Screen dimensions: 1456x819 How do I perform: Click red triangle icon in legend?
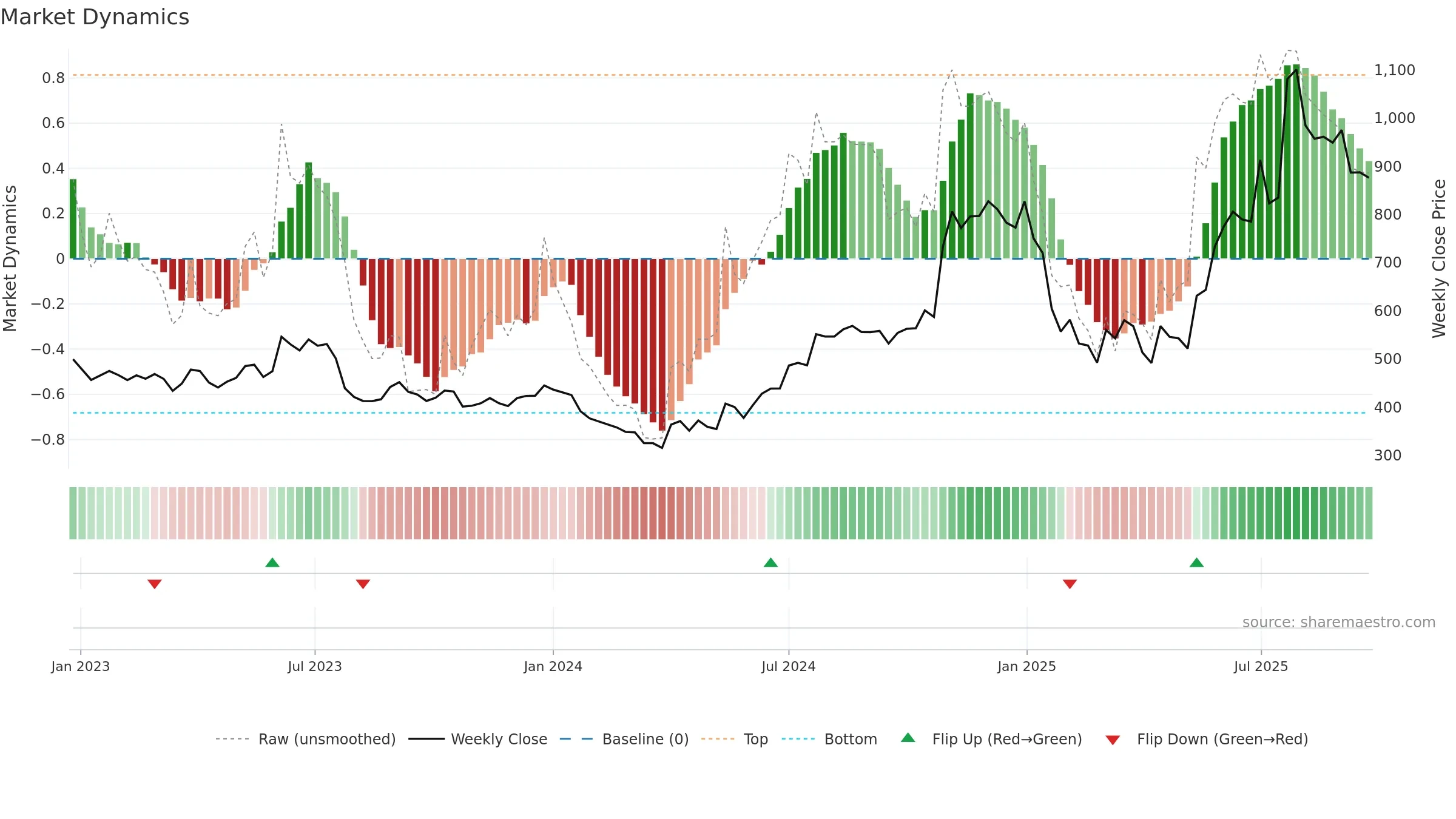pos(1113,740)
